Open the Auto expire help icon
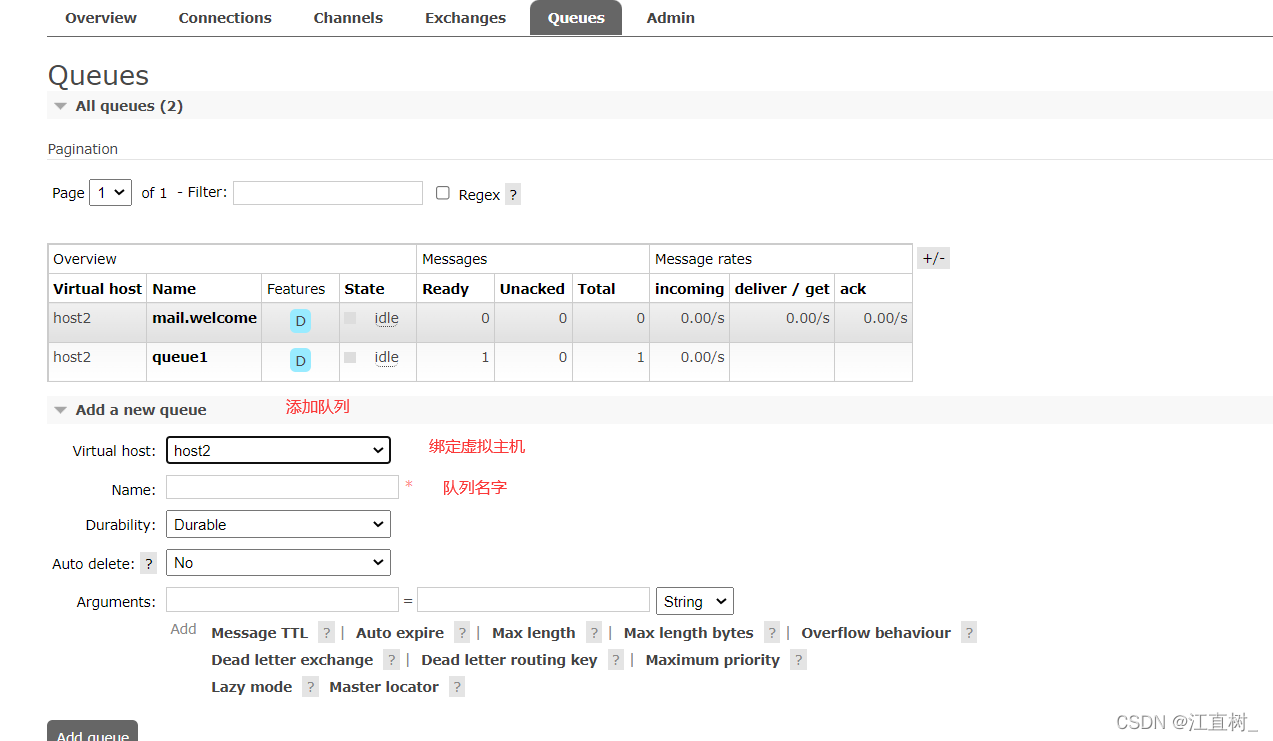Screen dimensions: 1273x741 click(462, 632)
